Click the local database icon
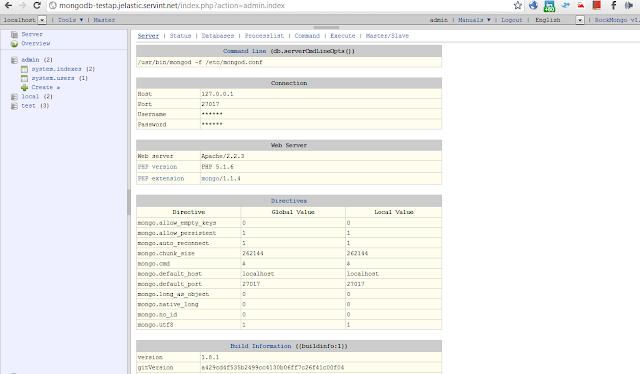Image resolution: width=640 pixels, height=374 pixels. (x=14, y=97)
